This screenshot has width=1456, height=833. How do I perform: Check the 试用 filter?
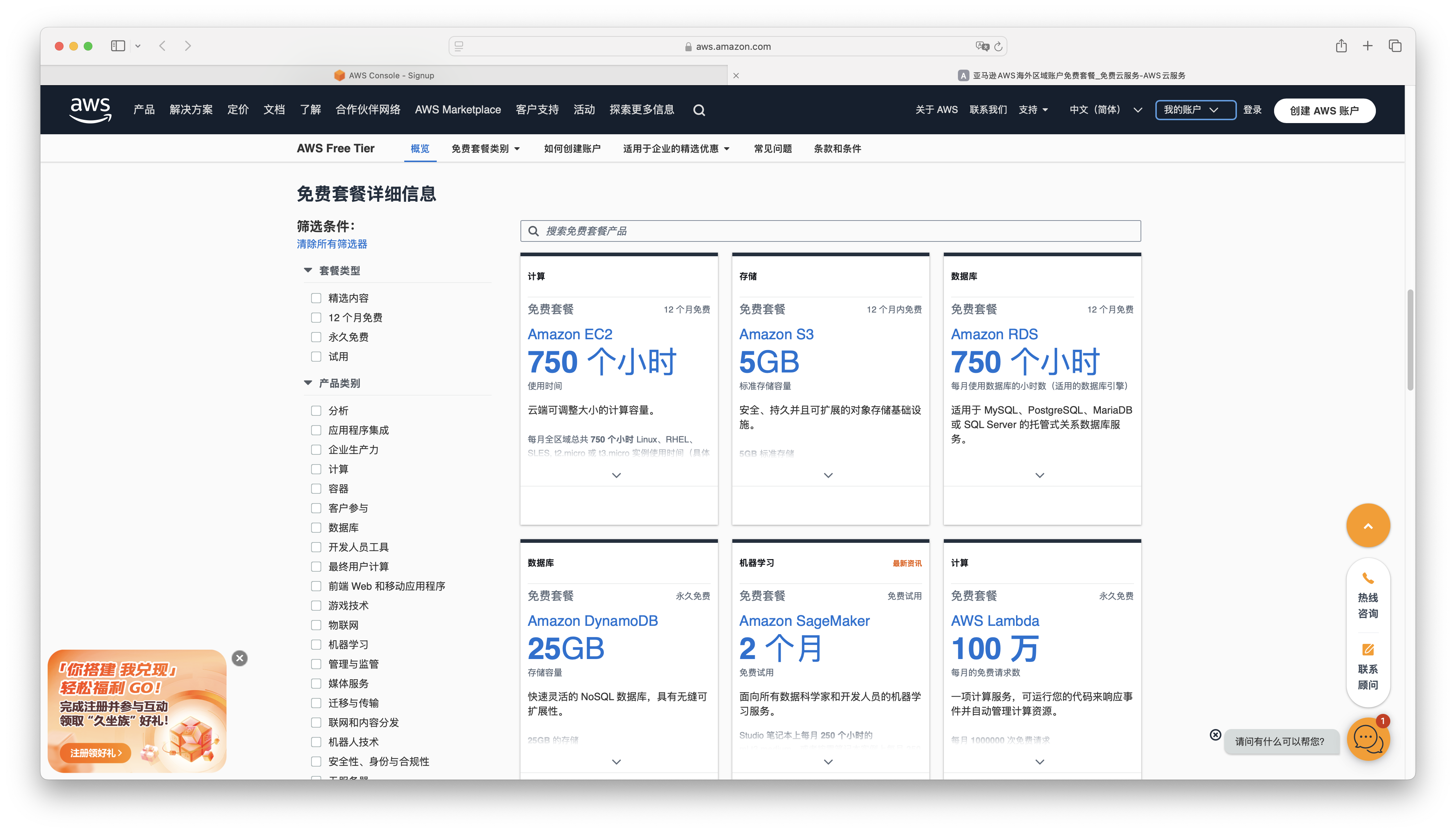tap(316, 357)
